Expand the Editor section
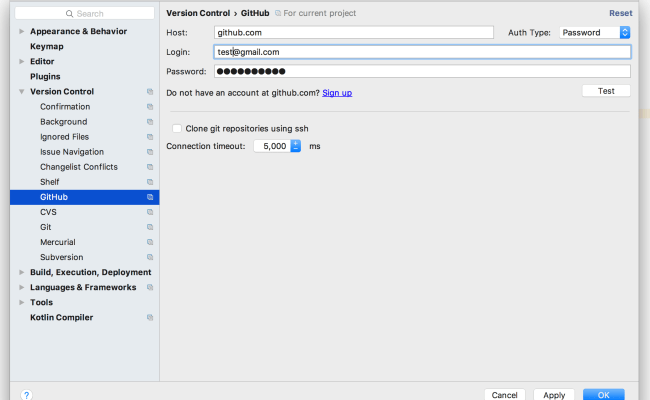650x400 pixels. 22,61
